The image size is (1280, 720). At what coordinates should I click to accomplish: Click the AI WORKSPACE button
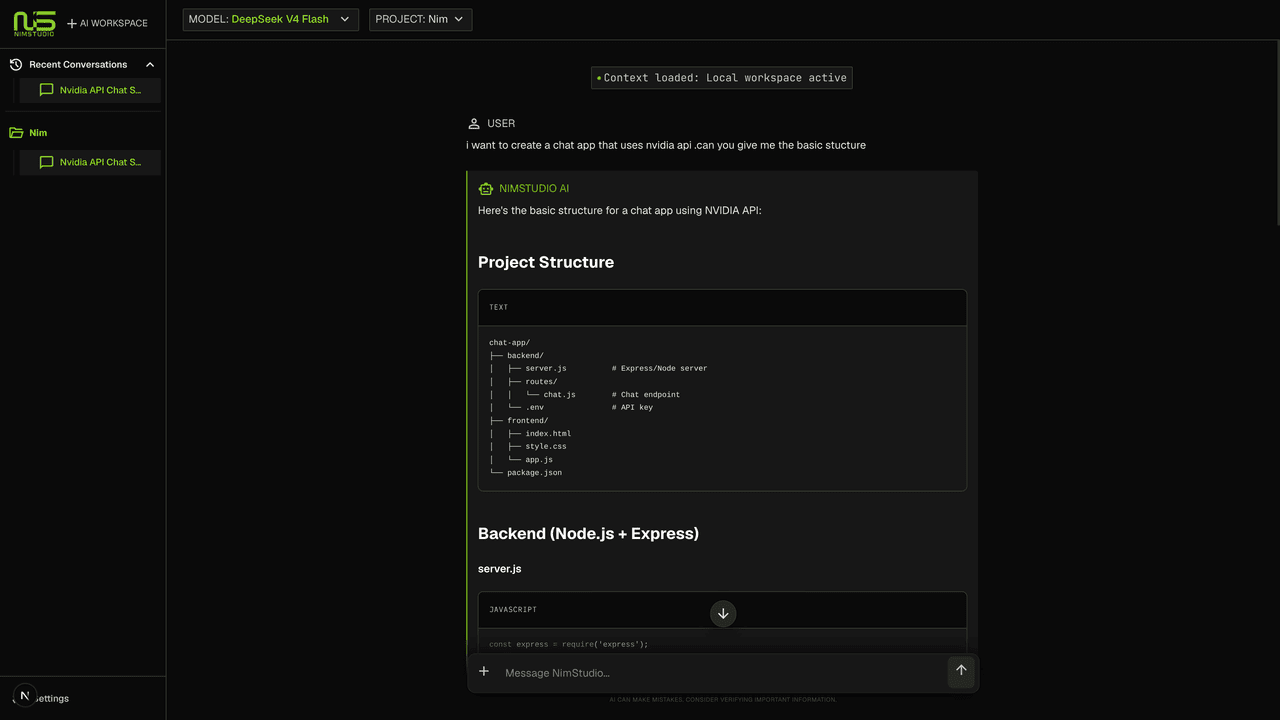(107, 23)
